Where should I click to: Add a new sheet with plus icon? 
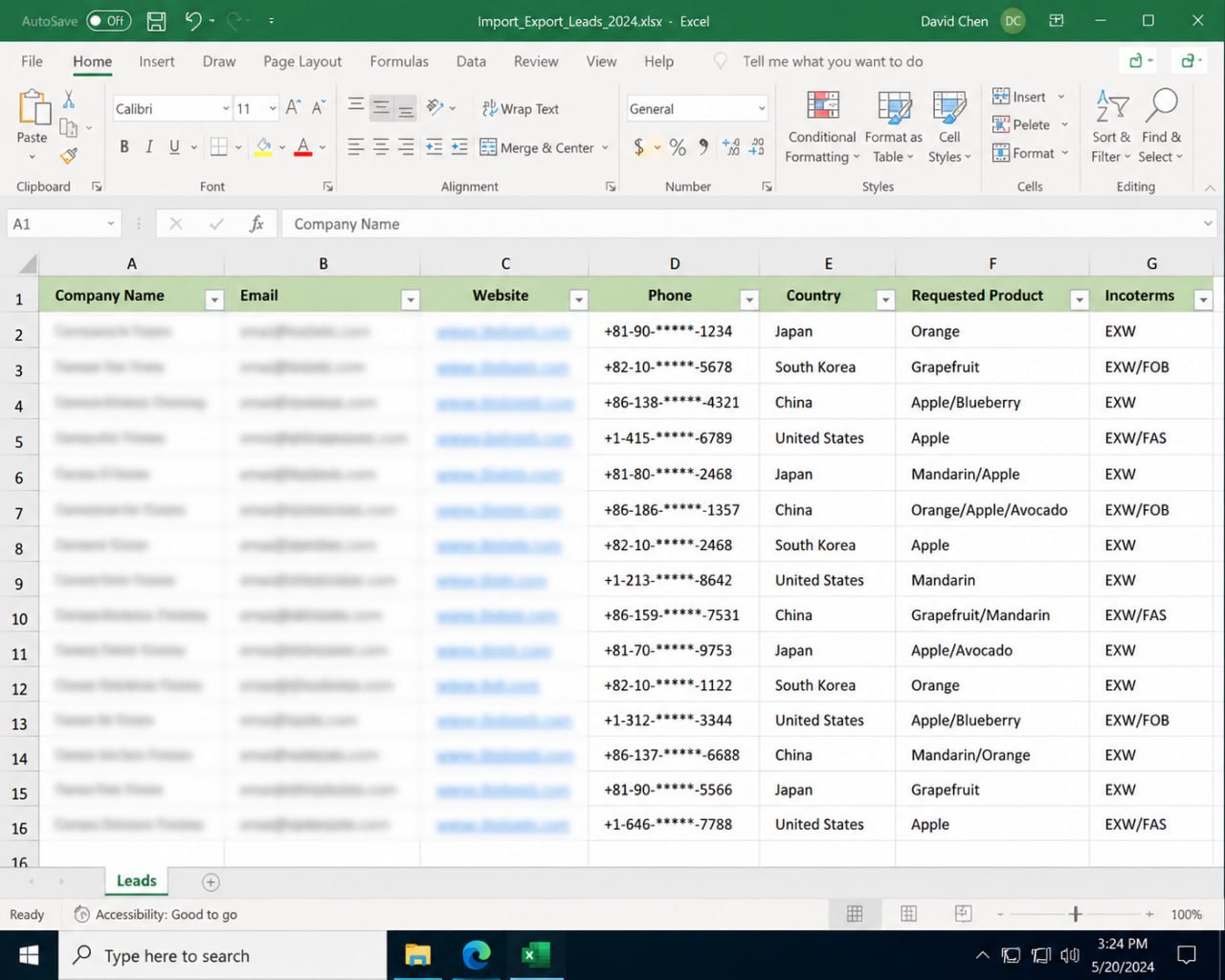[x=211, y=882]
